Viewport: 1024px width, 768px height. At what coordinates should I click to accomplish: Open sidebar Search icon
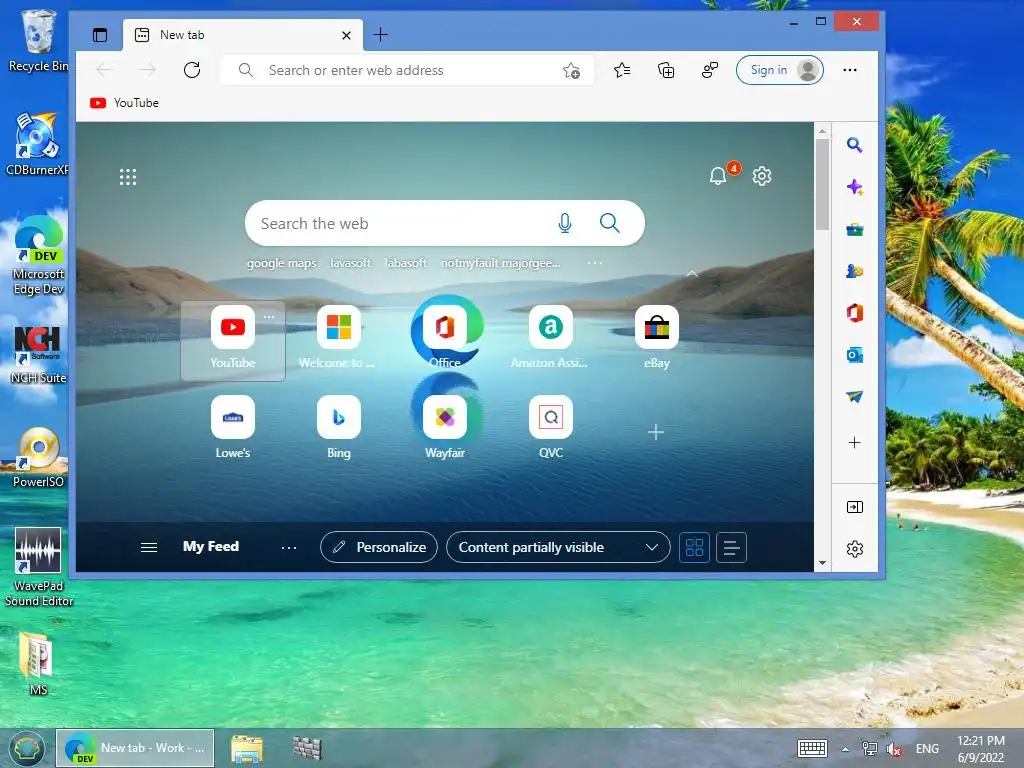[854, 145]
